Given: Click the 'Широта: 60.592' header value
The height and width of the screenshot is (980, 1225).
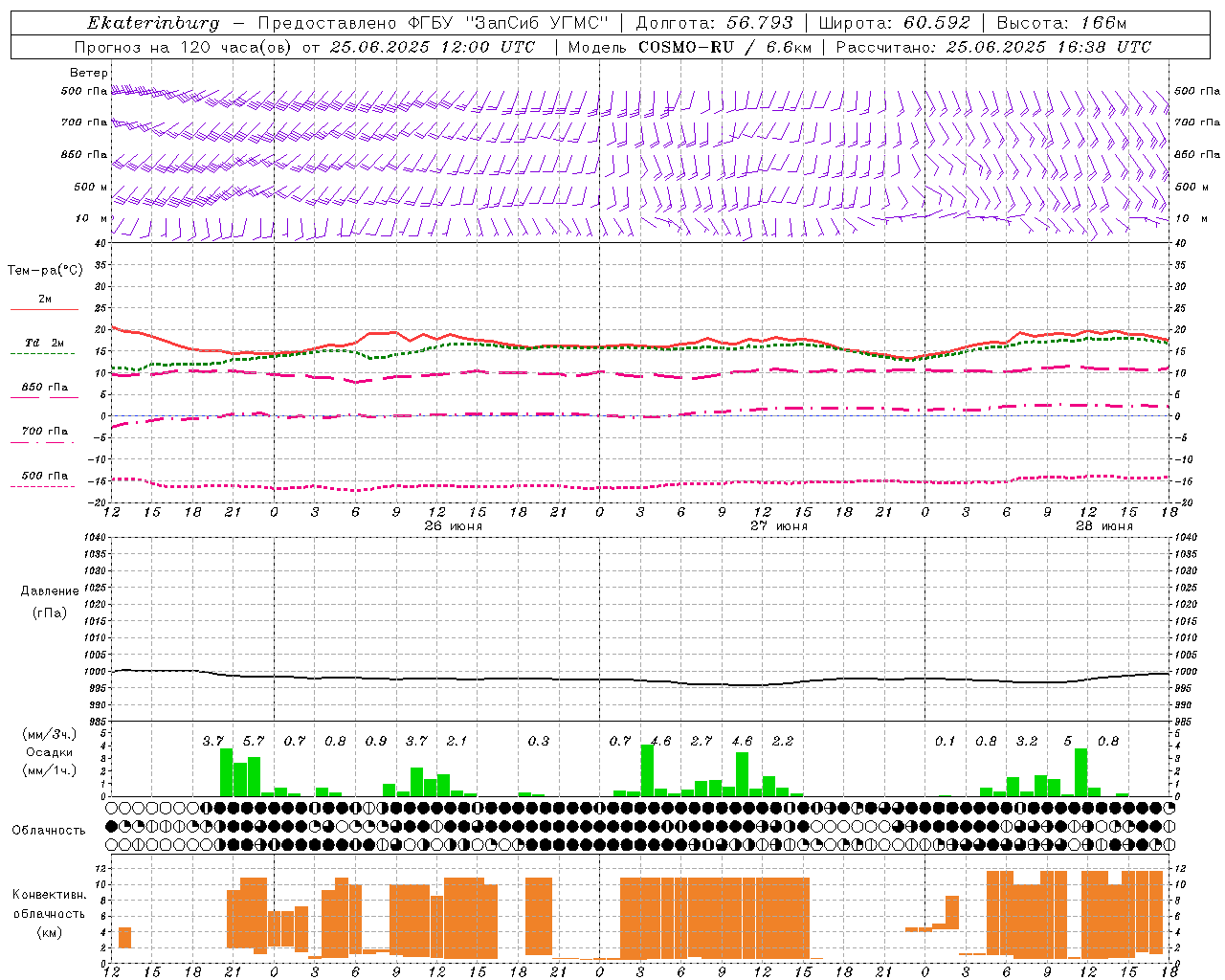Looking at the screenshot, I should [x=894, y=23].
